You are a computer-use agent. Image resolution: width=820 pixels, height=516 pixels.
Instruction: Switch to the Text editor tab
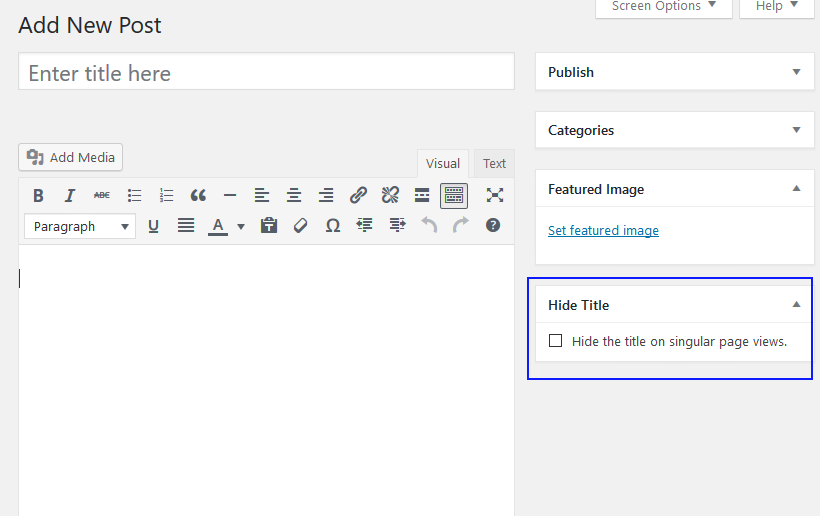(494, 164)
